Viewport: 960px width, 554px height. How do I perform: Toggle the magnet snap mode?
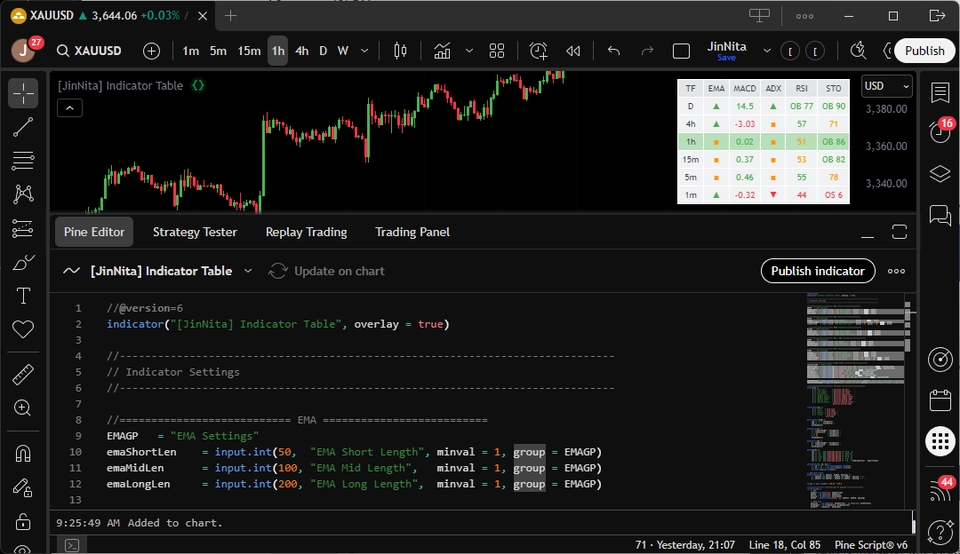click(23, 453)
